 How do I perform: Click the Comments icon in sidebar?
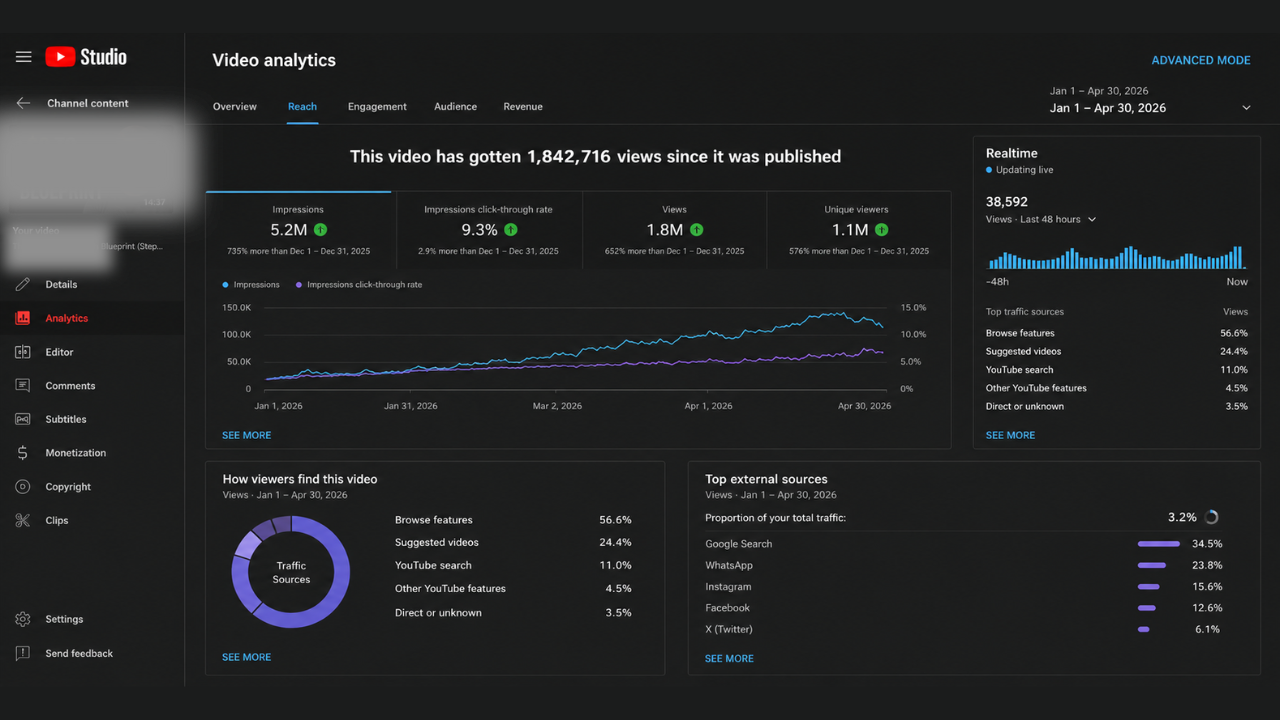[23, 385]
